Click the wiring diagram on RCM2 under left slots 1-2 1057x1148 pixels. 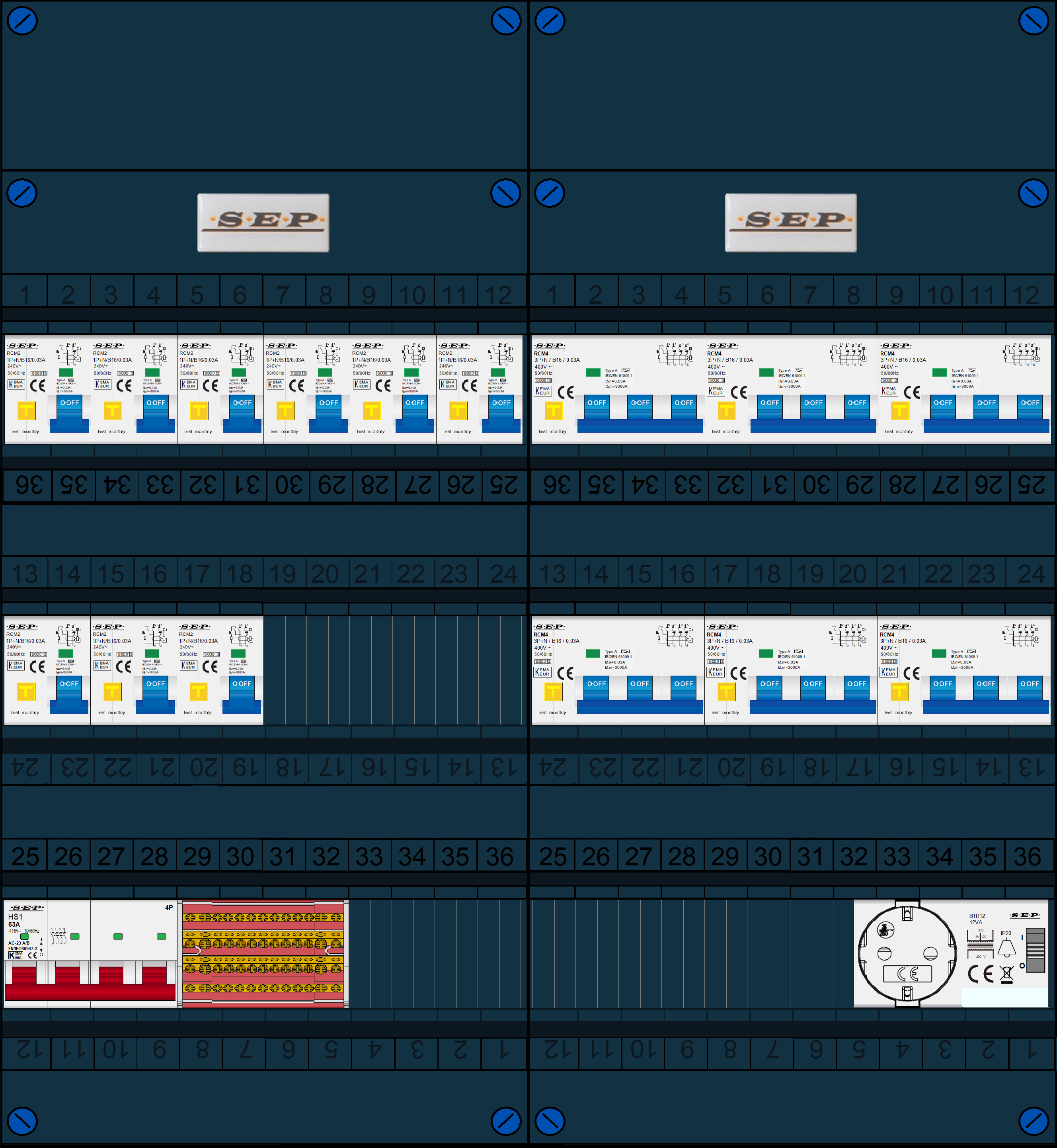coord(68,354)
